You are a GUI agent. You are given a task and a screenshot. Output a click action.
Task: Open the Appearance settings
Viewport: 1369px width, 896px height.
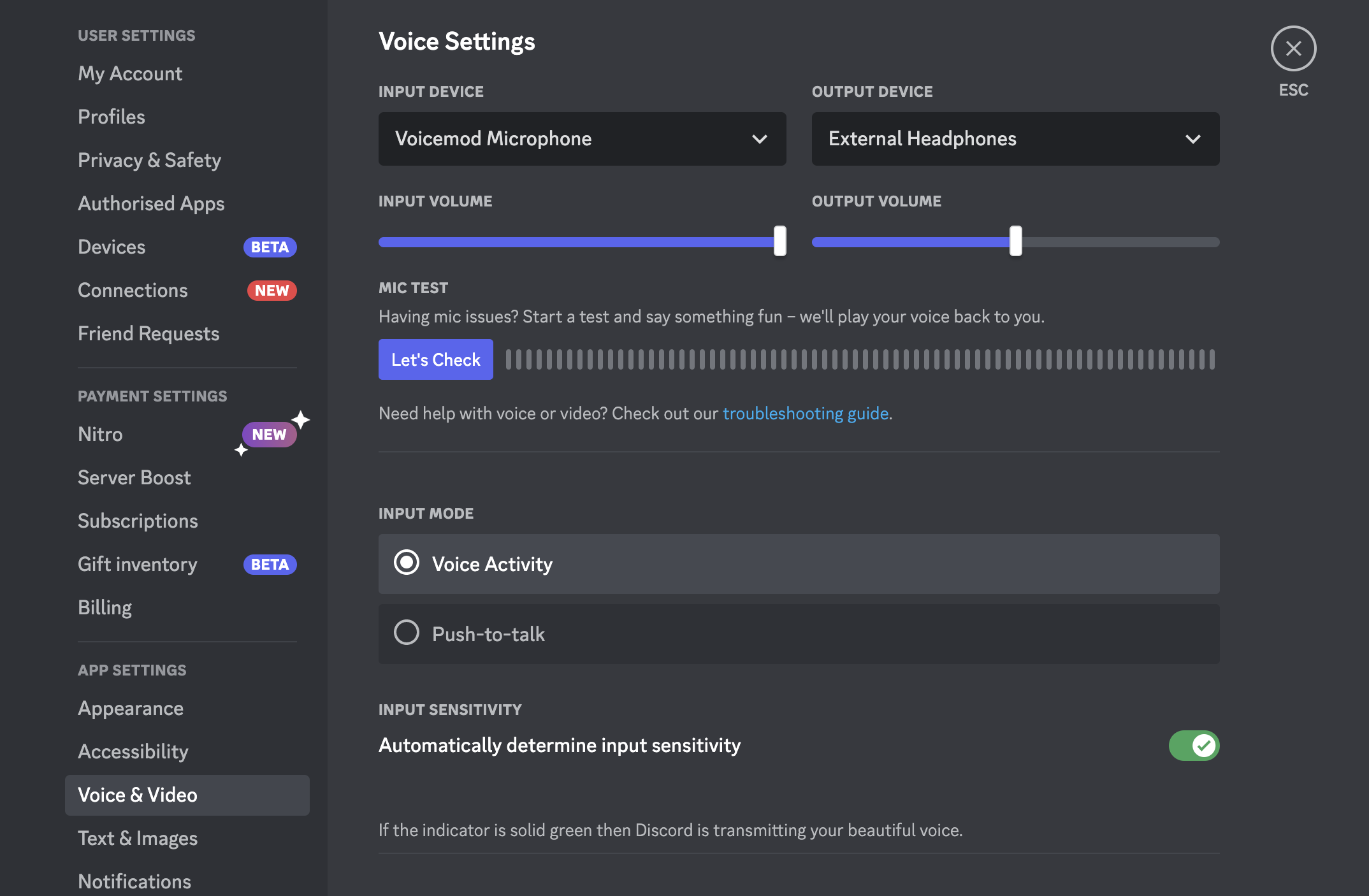click(131, 708)
